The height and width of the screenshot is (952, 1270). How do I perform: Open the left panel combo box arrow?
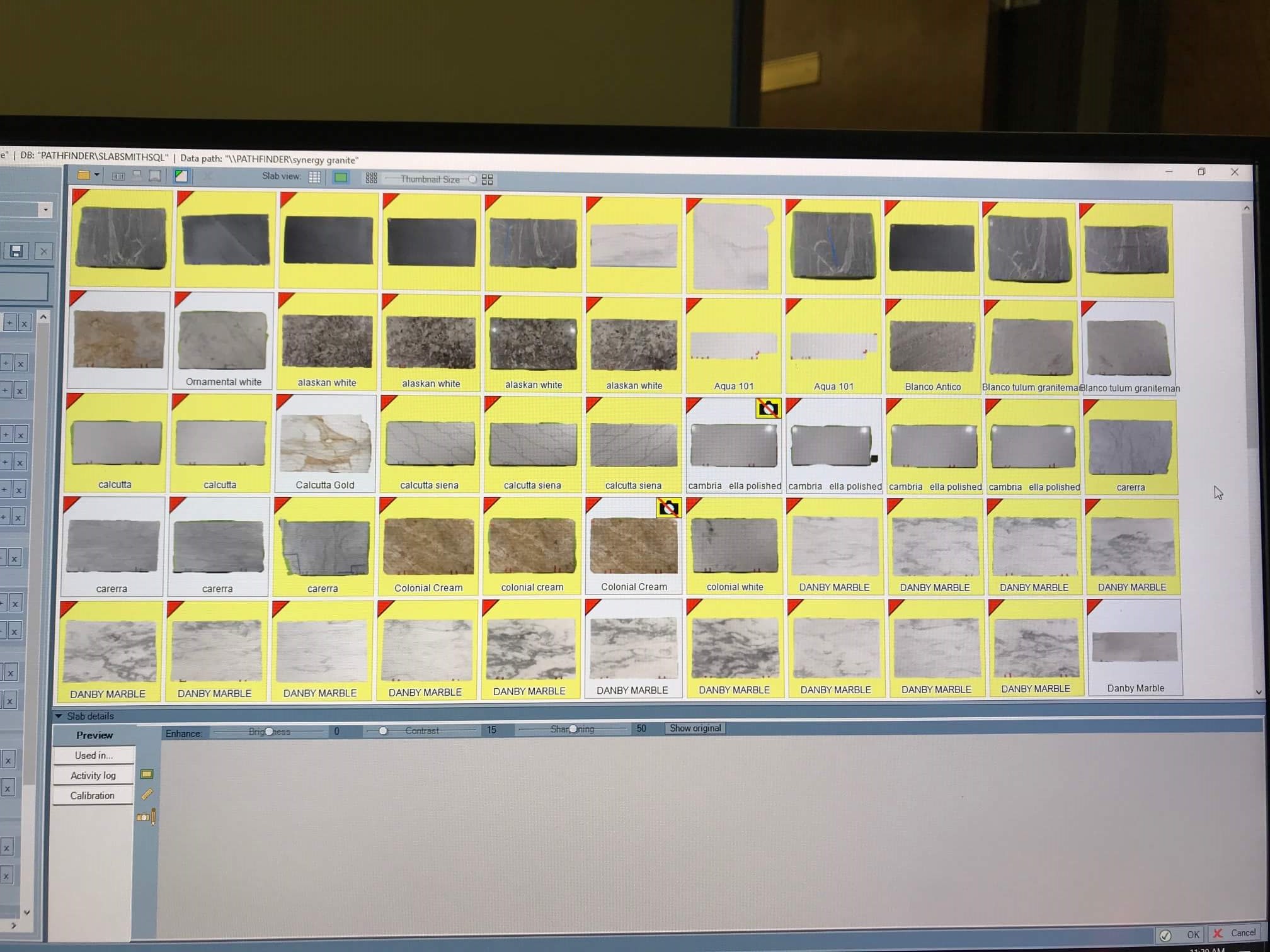pos(45,210)
